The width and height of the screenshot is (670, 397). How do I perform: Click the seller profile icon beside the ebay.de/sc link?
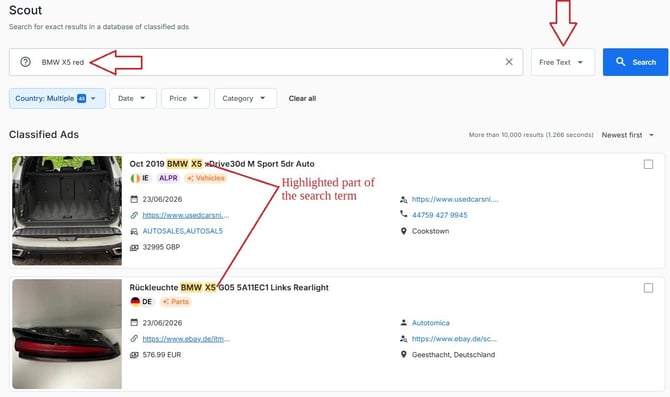(x=403, y=339)
